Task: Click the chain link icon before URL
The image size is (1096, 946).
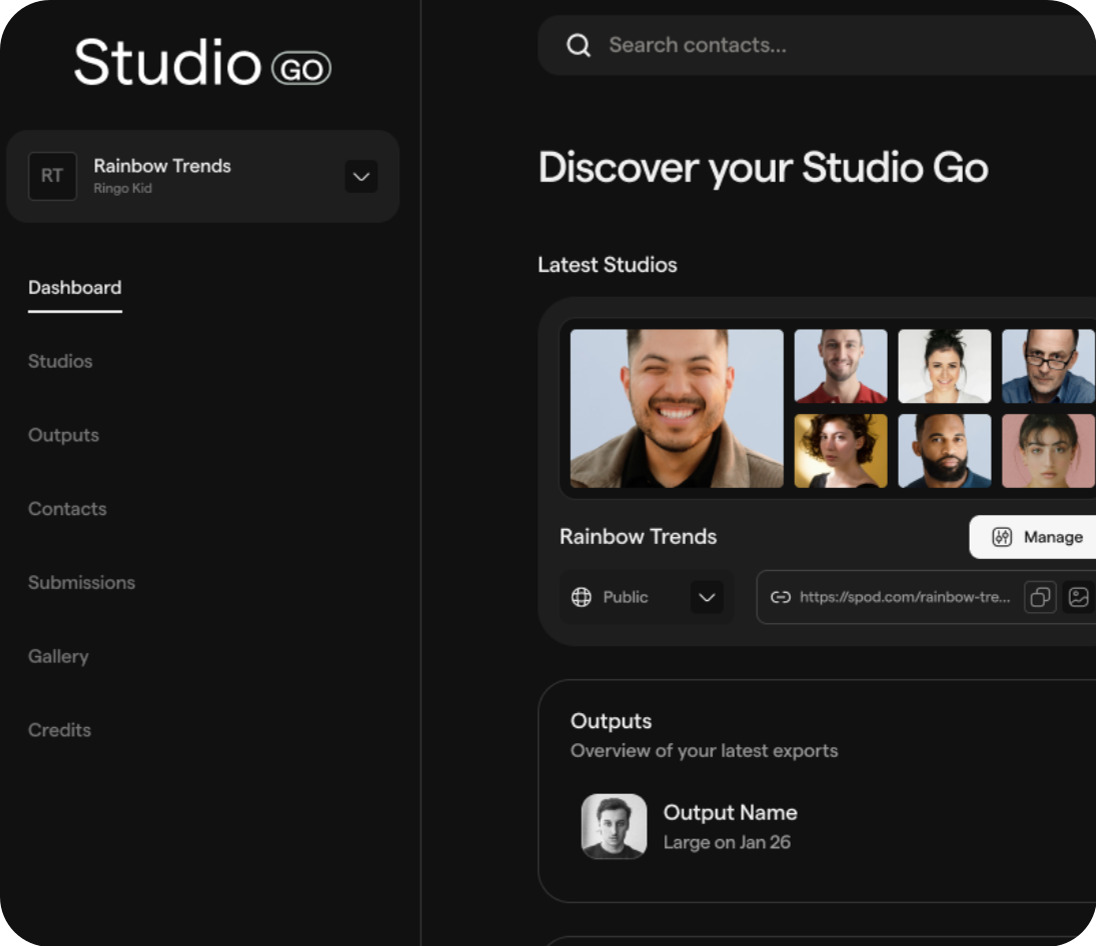Action: 780,597
